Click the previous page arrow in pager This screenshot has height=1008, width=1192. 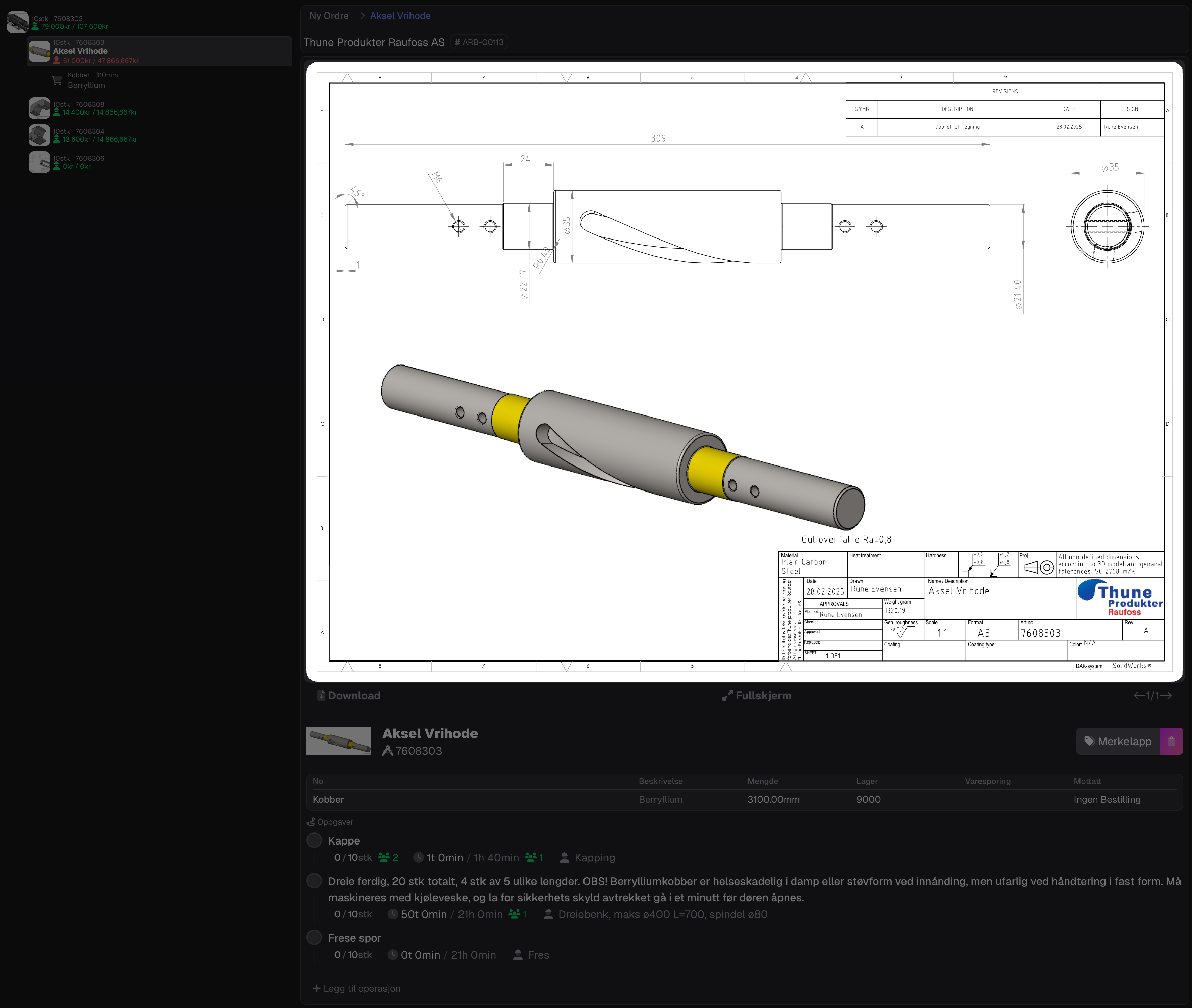click(1139, 696)
